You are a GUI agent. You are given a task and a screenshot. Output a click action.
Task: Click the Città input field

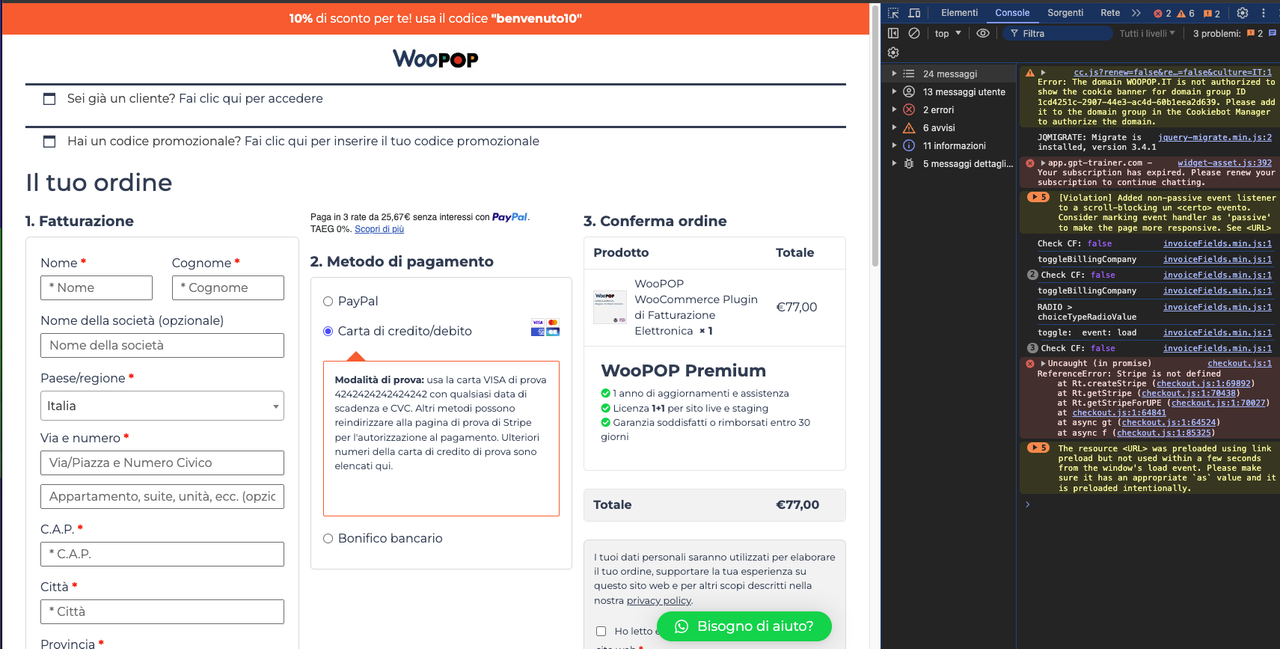(x=162, y=612)
